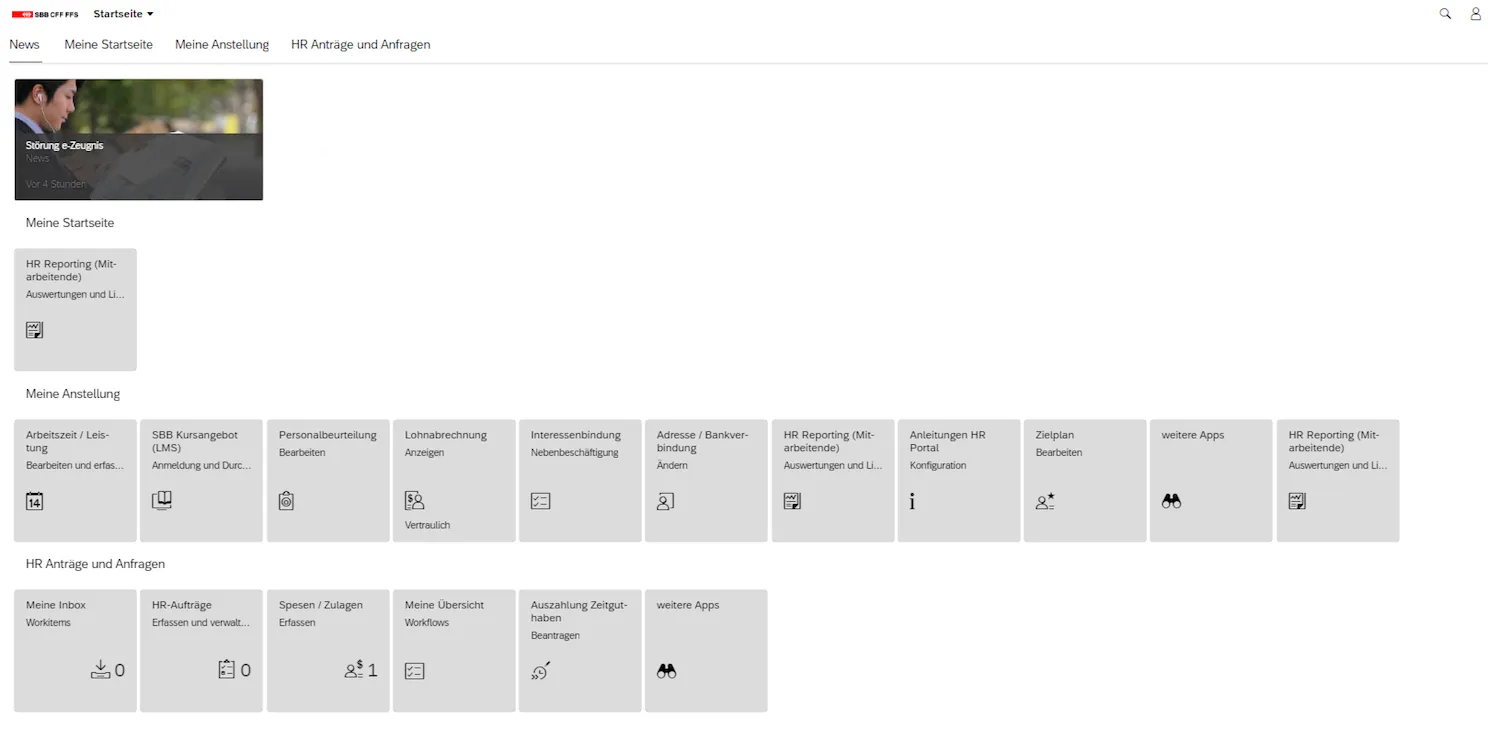Open the user profile icon
The image size is (1500, 729).
click(1475, 14)
